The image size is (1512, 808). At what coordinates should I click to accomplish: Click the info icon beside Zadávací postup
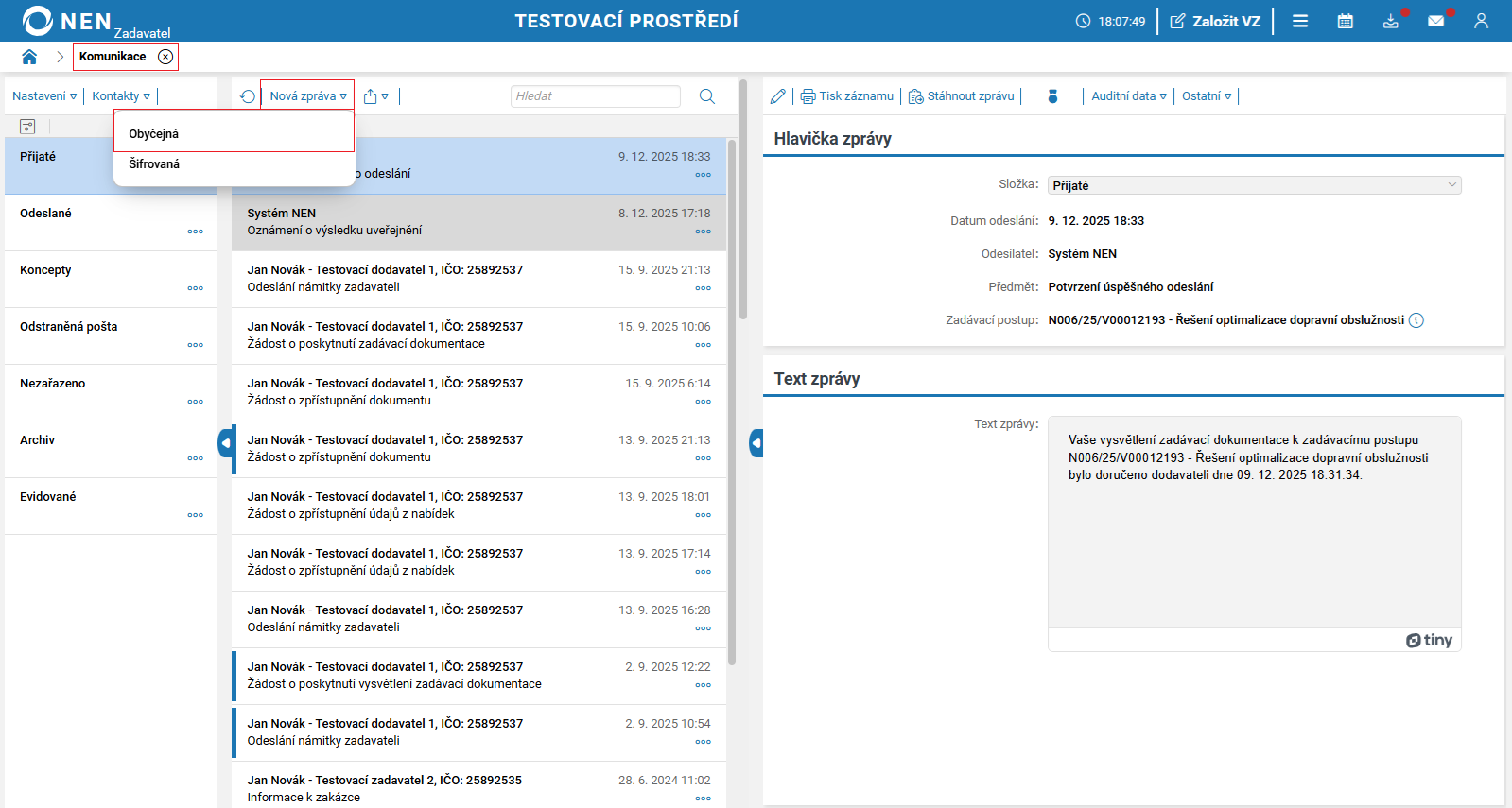coord(1416,320)
